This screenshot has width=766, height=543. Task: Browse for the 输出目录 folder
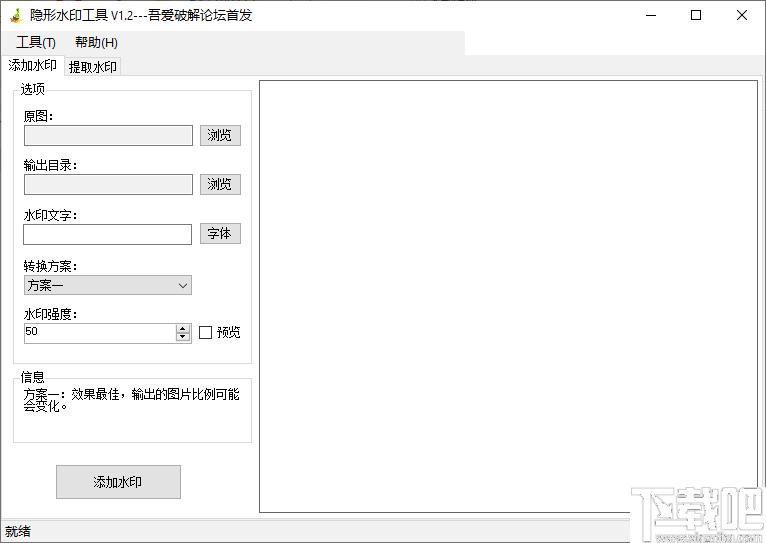[220, 185]
